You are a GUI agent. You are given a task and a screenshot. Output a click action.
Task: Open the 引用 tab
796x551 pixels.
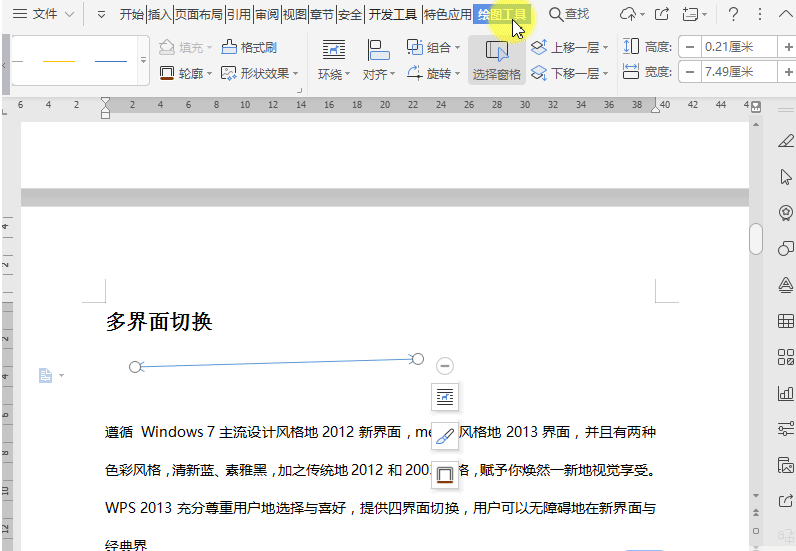point(239,15)
